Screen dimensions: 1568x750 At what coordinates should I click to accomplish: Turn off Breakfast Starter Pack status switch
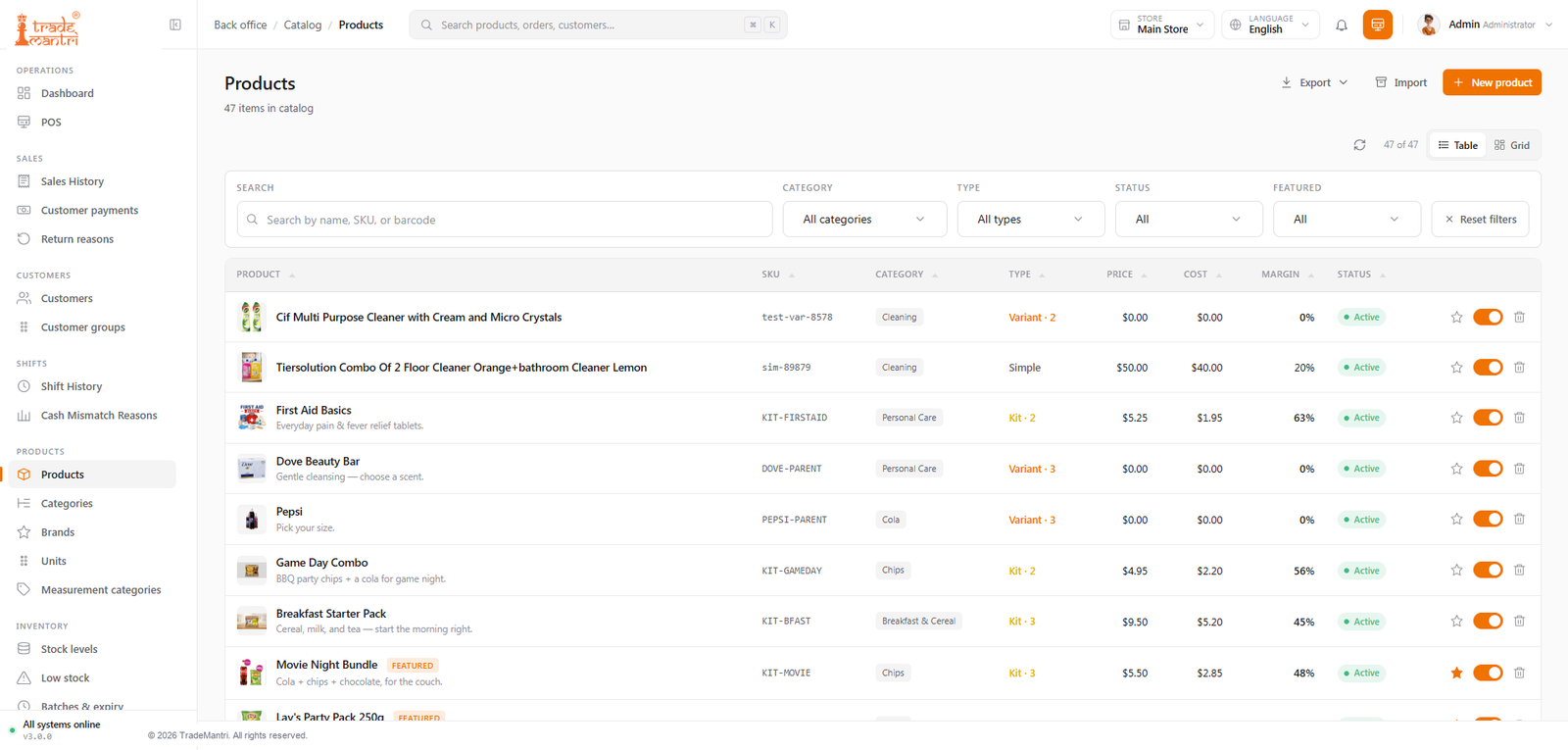click(x=1488, y=622)
